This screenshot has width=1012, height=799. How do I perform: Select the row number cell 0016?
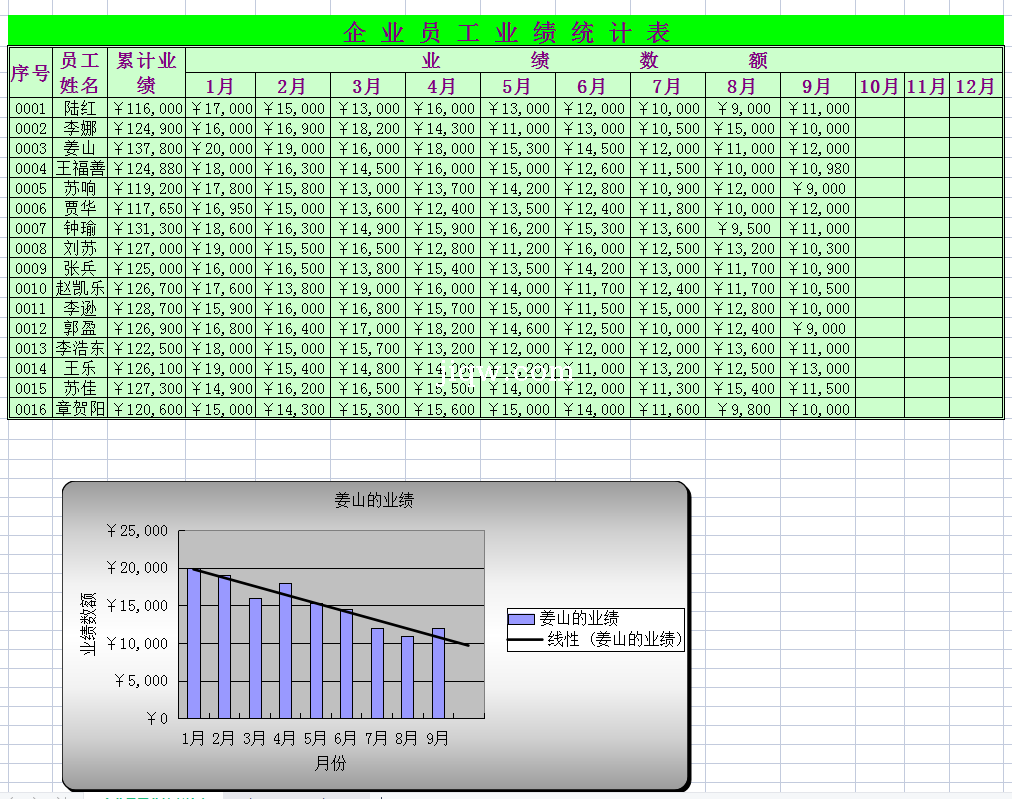click(x=30, y=409)
